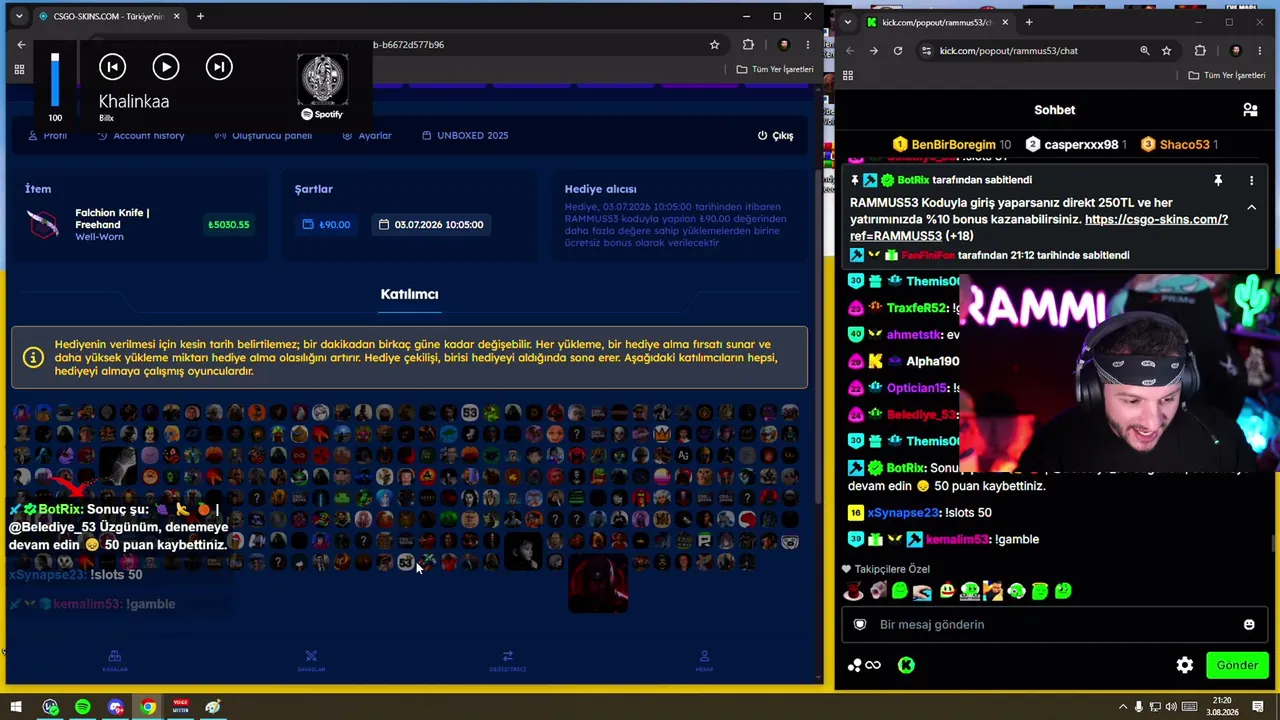This screenshot has height=720, width=1280.
Task: Open Account history
Action: click(x=140, y=135)
